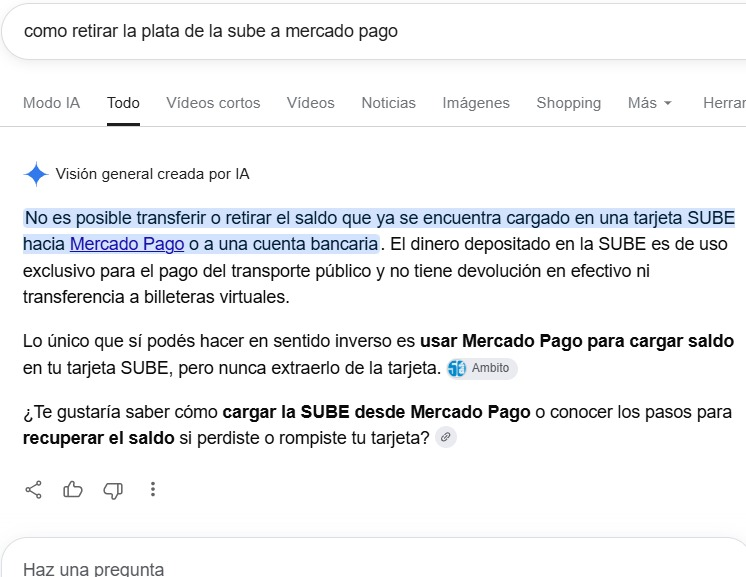Viewport: 746px width, 577px height.
Task: Click the text 'transferencia a billeteras virtuales.'
Action: pyautogui.click(x=156, y=297)
